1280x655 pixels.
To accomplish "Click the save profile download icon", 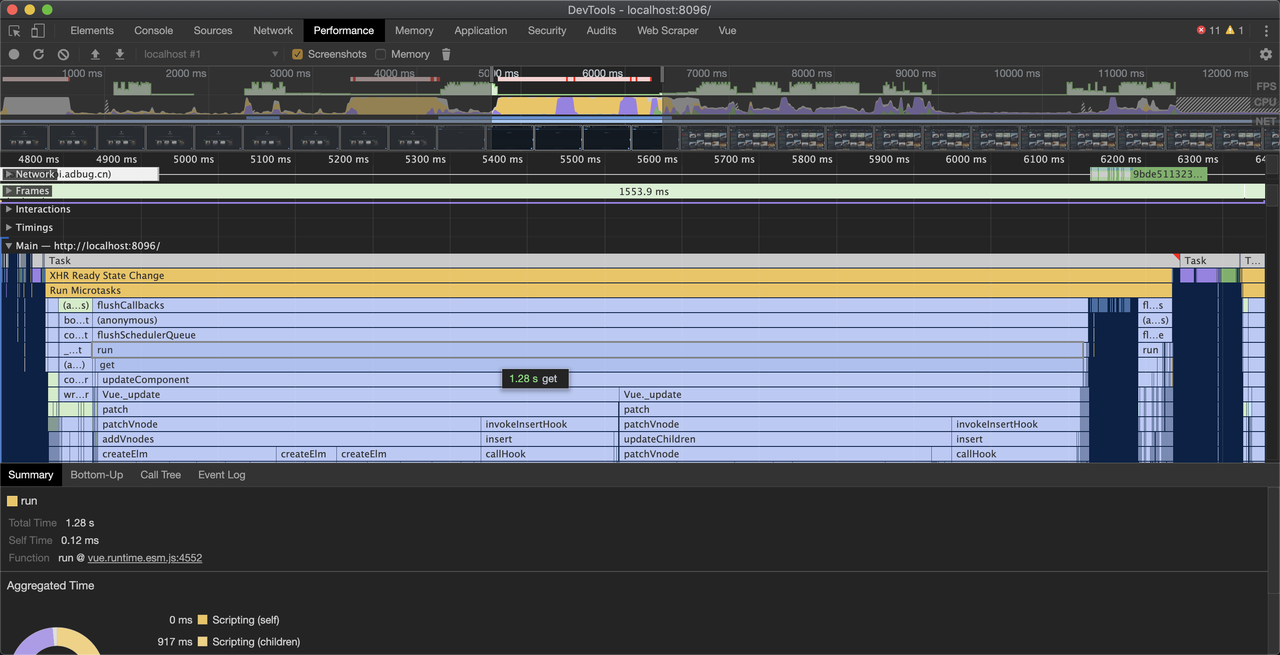I will (x=120, y=54).
